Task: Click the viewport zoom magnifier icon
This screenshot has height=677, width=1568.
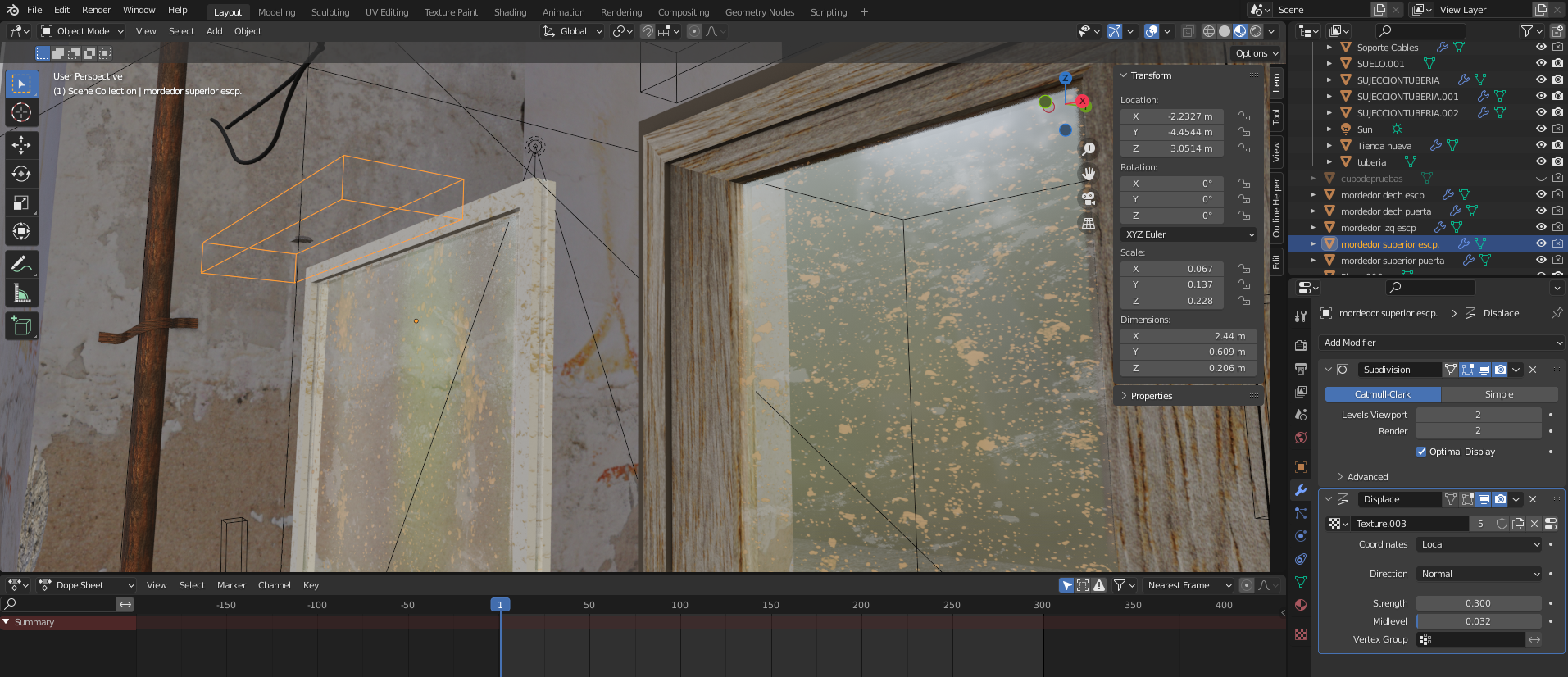Action: click(1089, 149)
